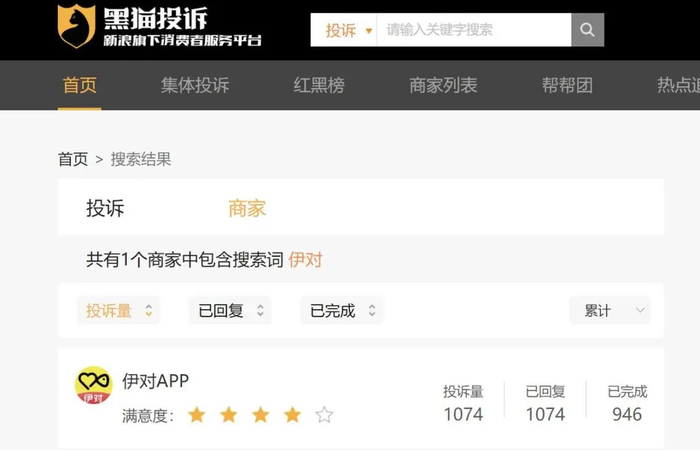This screenshot has height=450, width=700.
Task: Select the 商家 results tab
Action: point(247,208)
